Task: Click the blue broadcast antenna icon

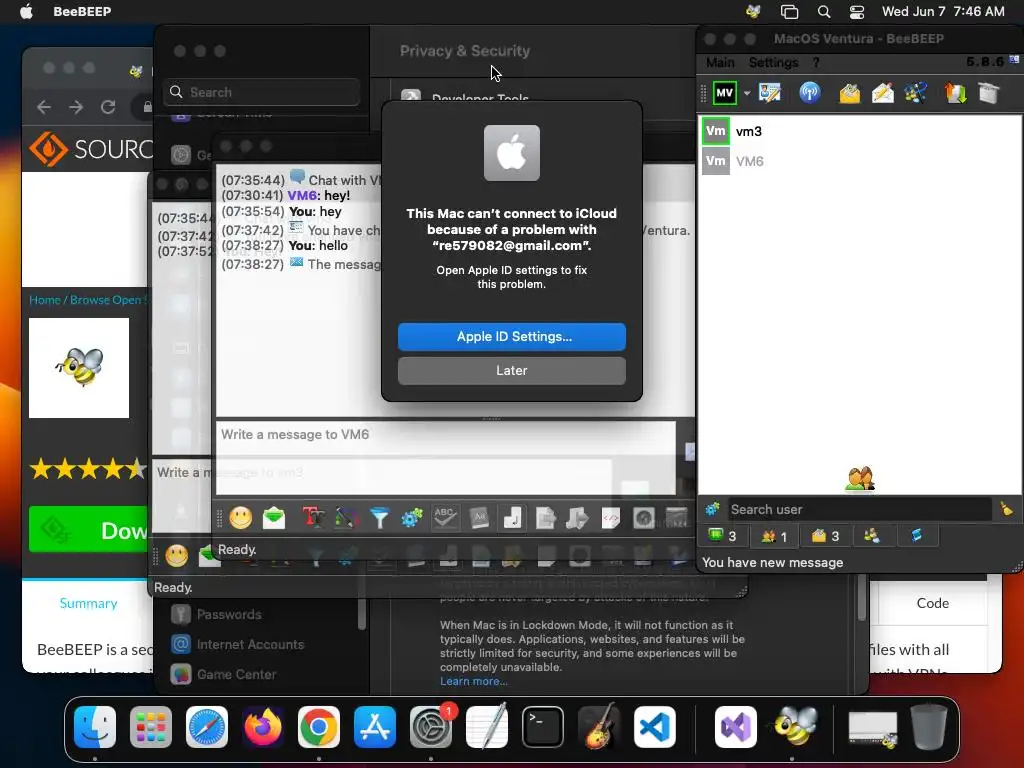Action: click(x=810, y=93)
